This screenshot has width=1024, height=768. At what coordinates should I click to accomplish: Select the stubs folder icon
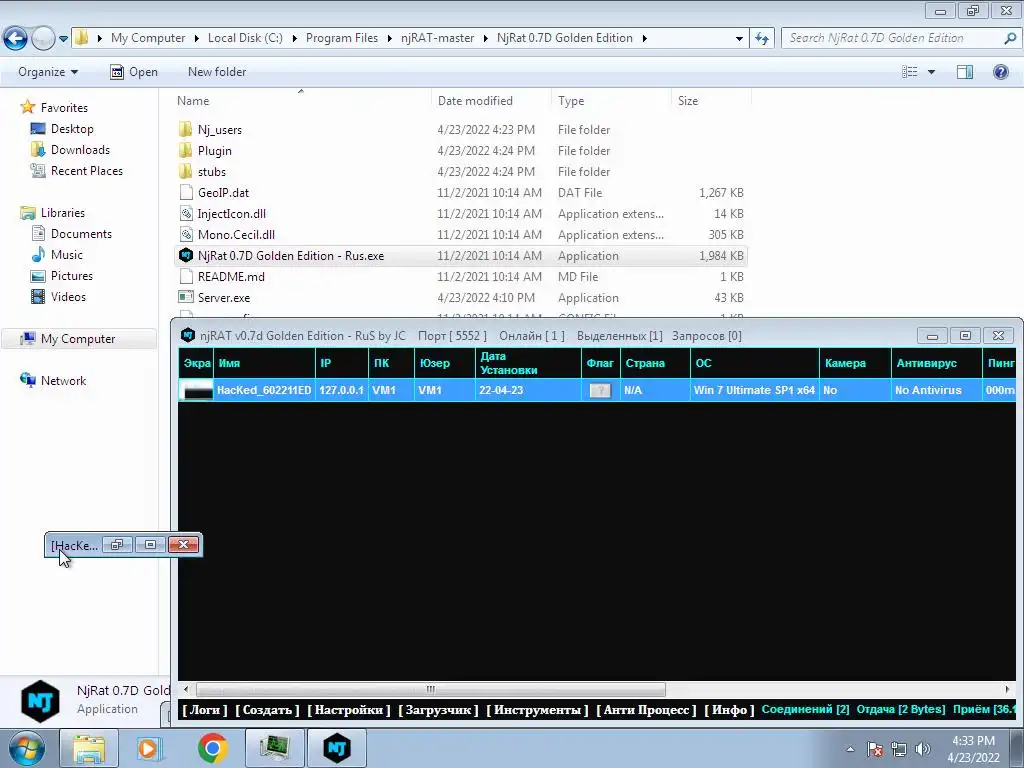[186, 171]
